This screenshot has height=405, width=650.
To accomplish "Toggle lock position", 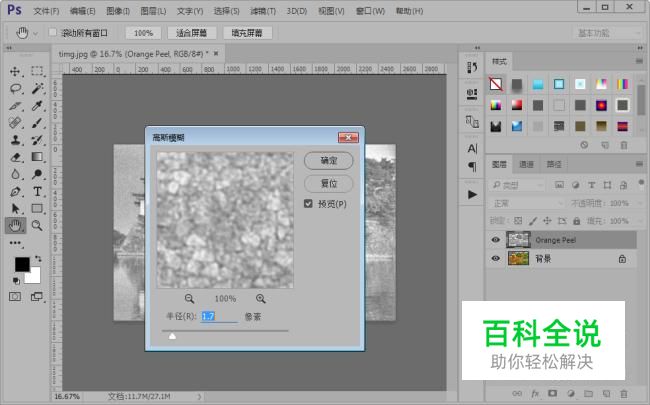I will point(547,221).
